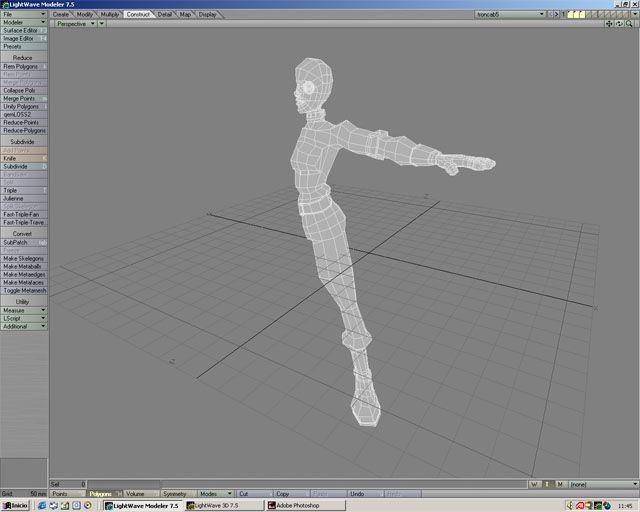Open the troncab5 object dropdown
The width and height of the screenshot is (640, 512).
(x=510, y=14)
